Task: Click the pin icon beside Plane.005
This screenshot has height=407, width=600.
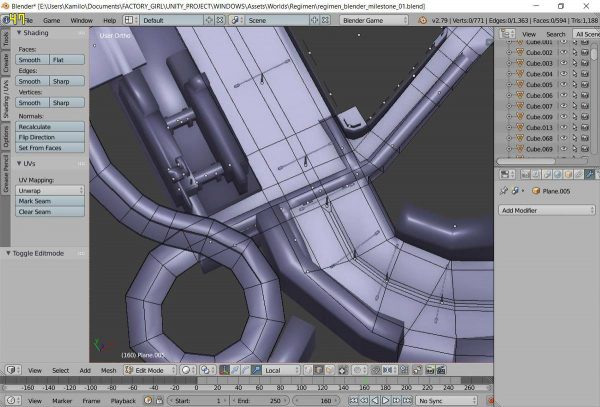Action: click(502, 190)
